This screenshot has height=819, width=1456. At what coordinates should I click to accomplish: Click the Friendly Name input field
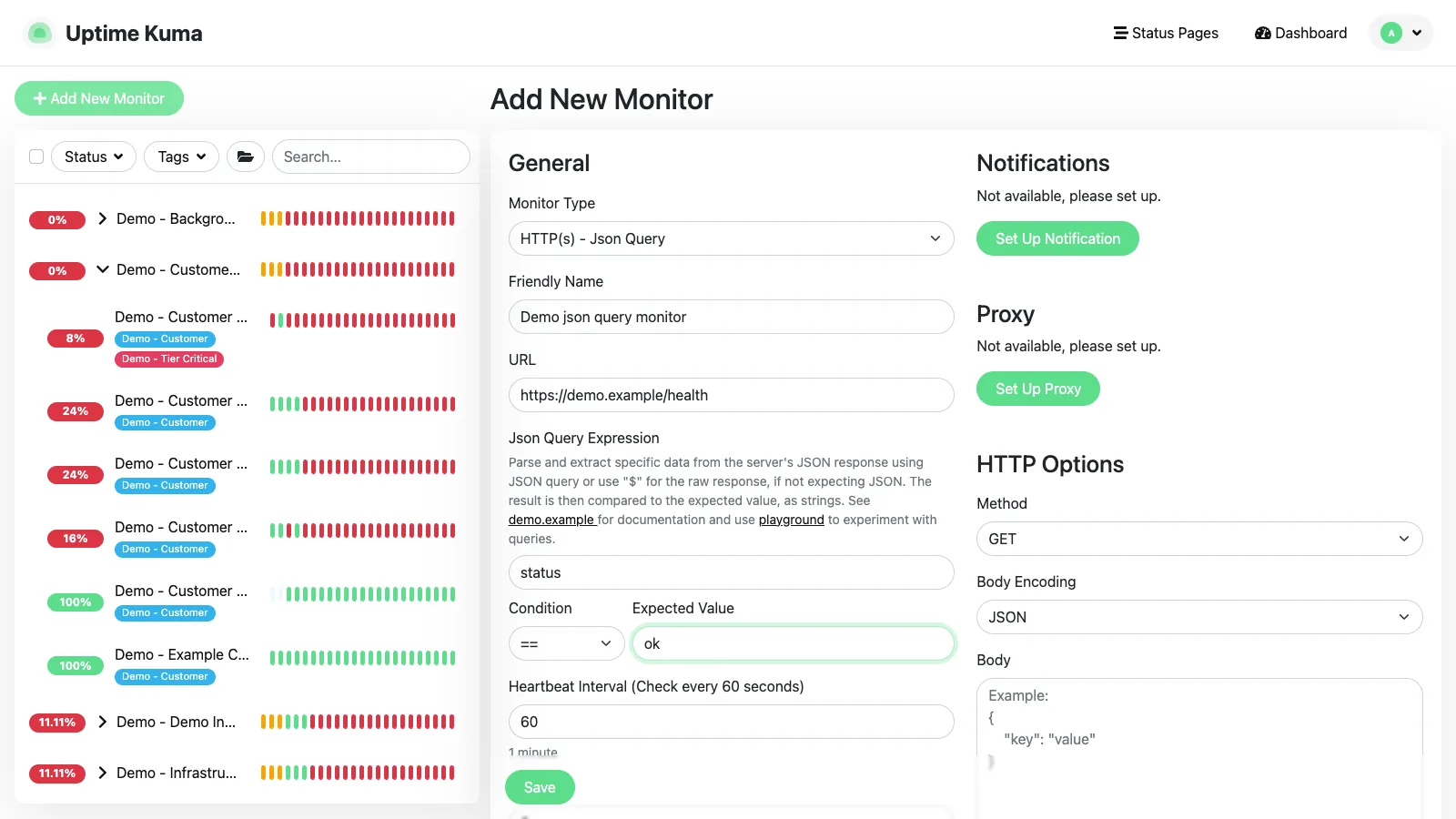coord(731,317)
